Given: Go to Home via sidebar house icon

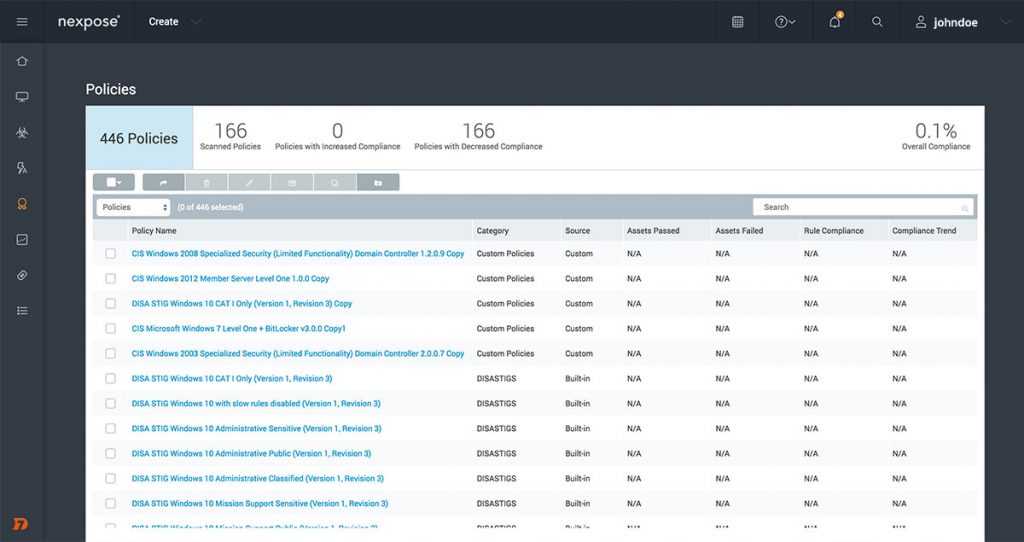Looking at the screenshot, I should pos(22,61).
